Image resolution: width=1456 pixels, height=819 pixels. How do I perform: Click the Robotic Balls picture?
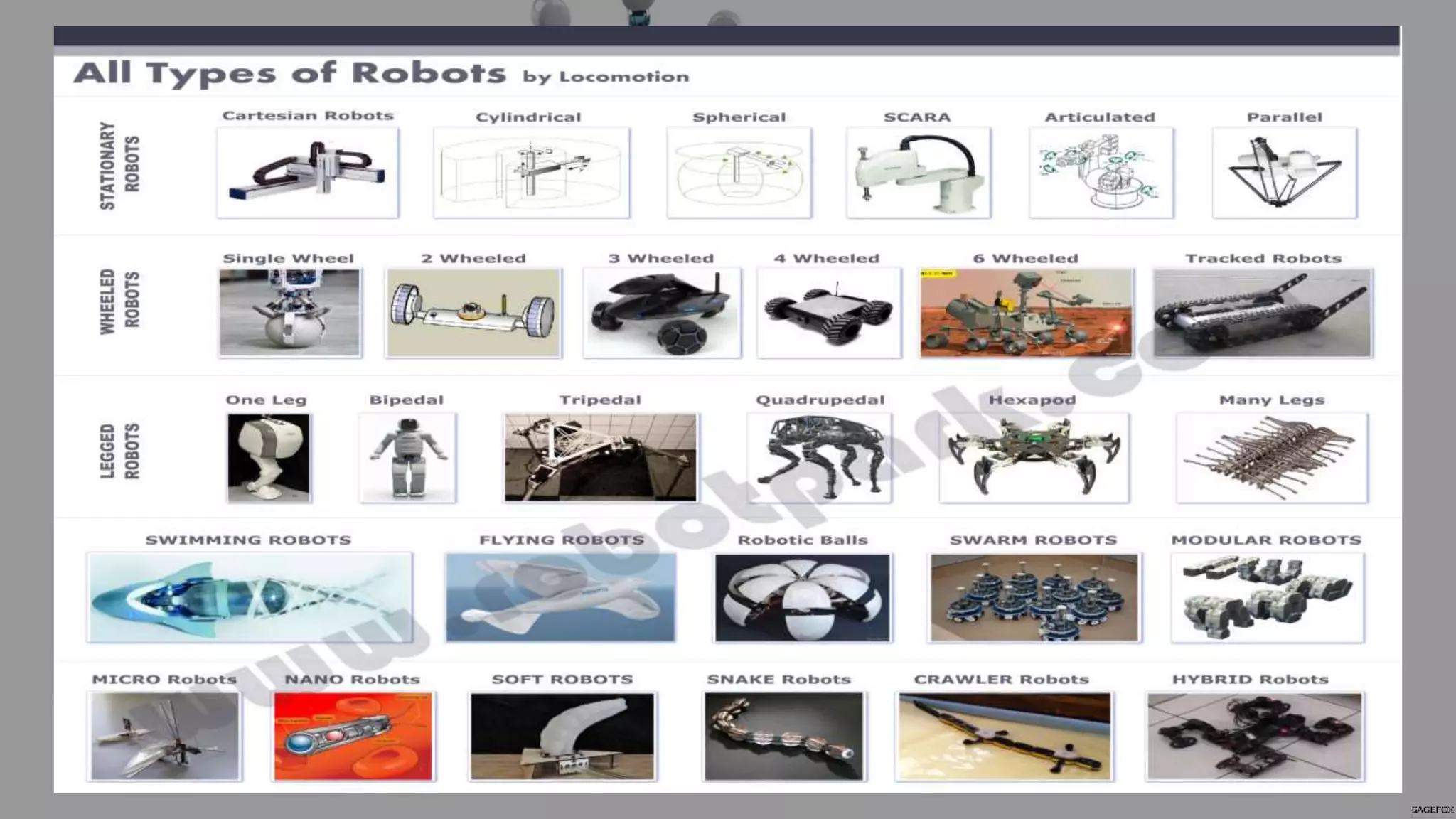[802, 597]
